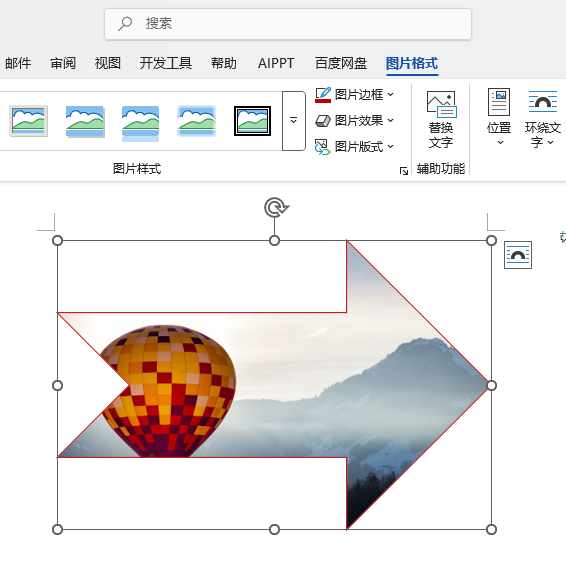Open the 图片效果 dropdown arrow

pyautogui.click(x=391, y=120)
